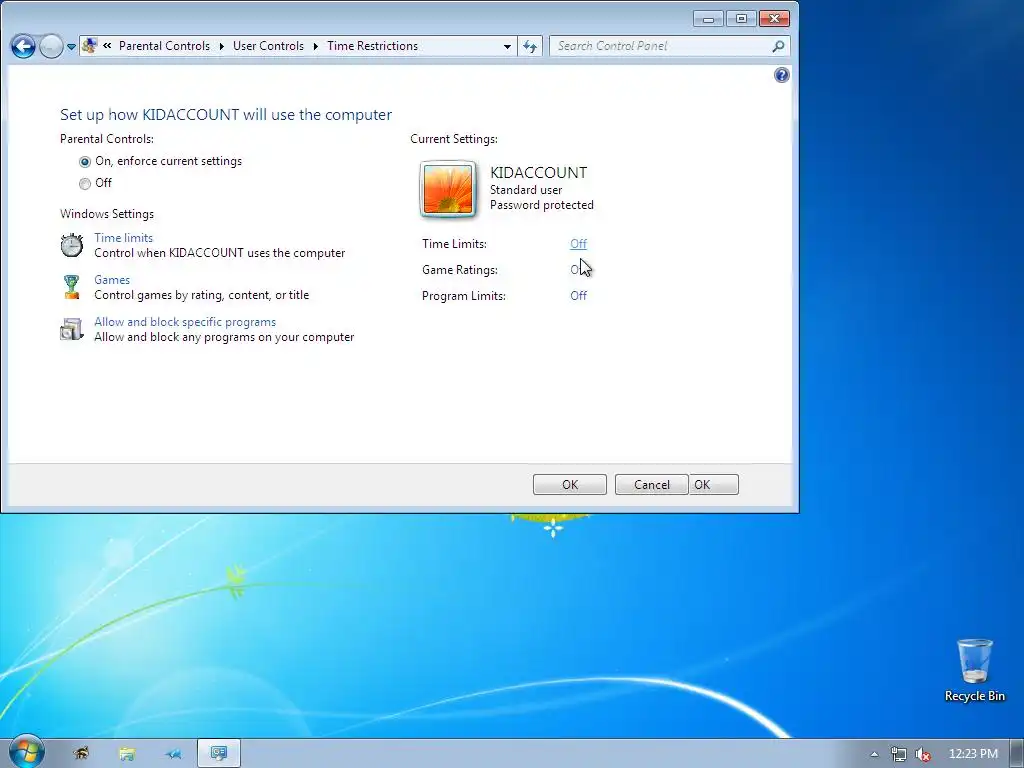Maximize the Parental Controls window
This screenshot has height=768, width=1024.
coord(741,19)
